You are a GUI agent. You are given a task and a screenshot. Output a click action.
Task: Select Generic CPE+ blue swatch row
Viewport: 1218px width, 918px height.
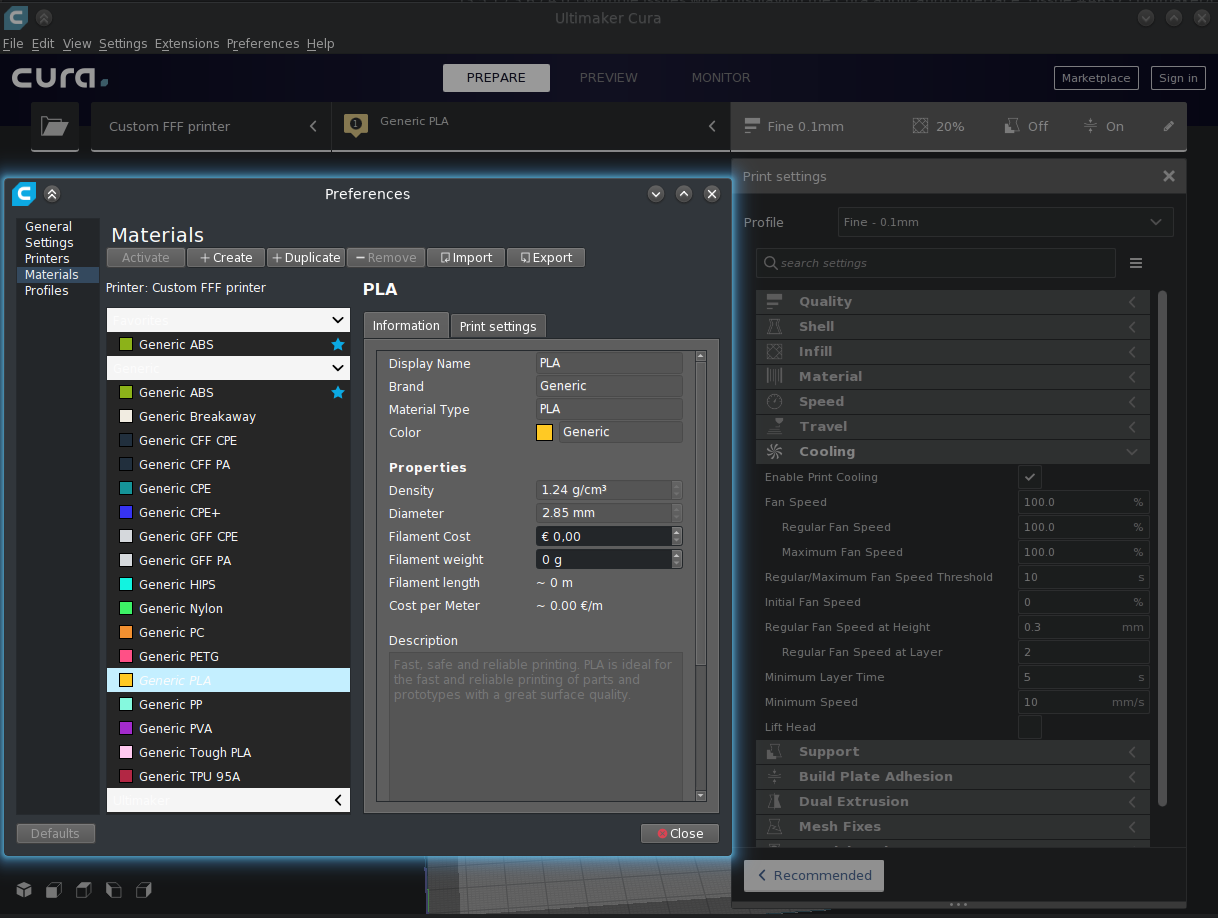point(228,512)
